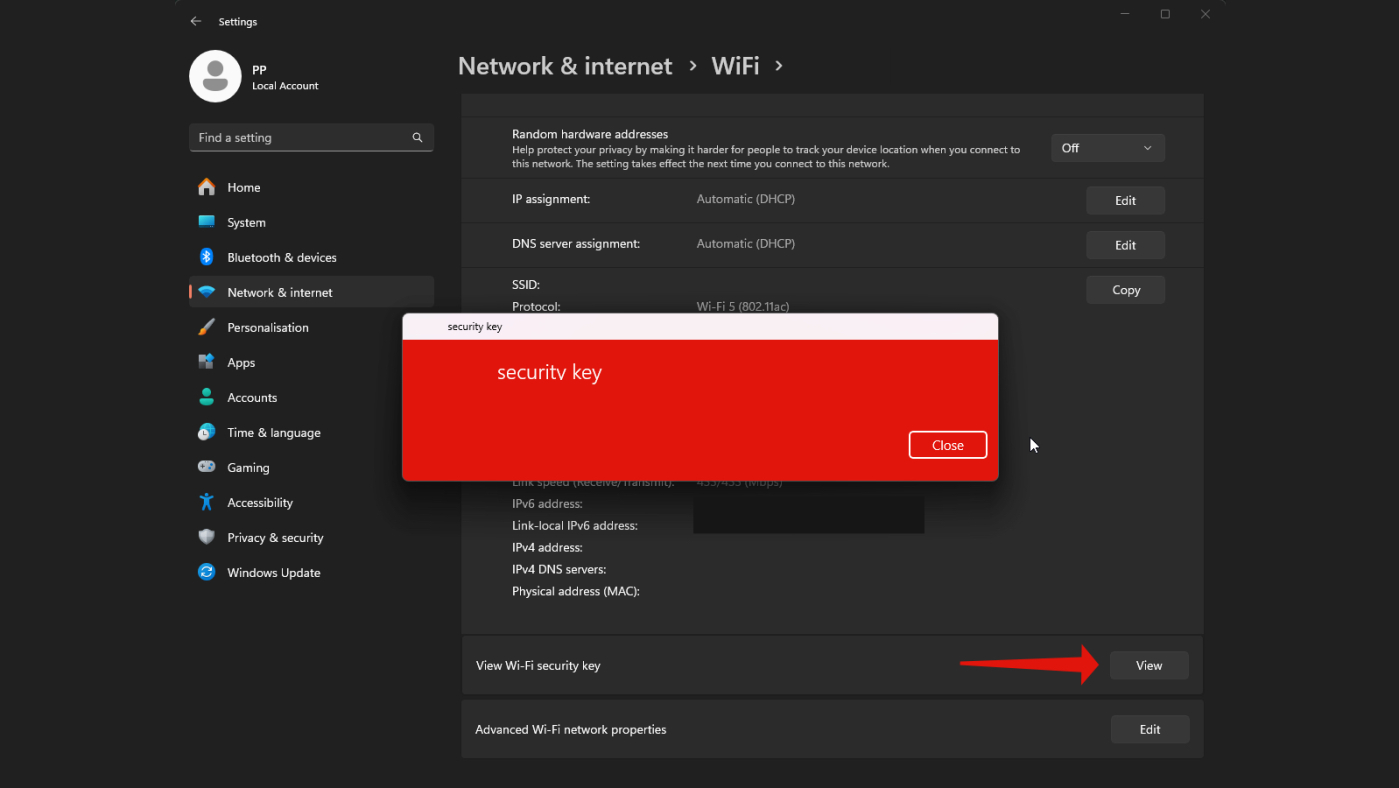Open Time & language settings icon

208,432
